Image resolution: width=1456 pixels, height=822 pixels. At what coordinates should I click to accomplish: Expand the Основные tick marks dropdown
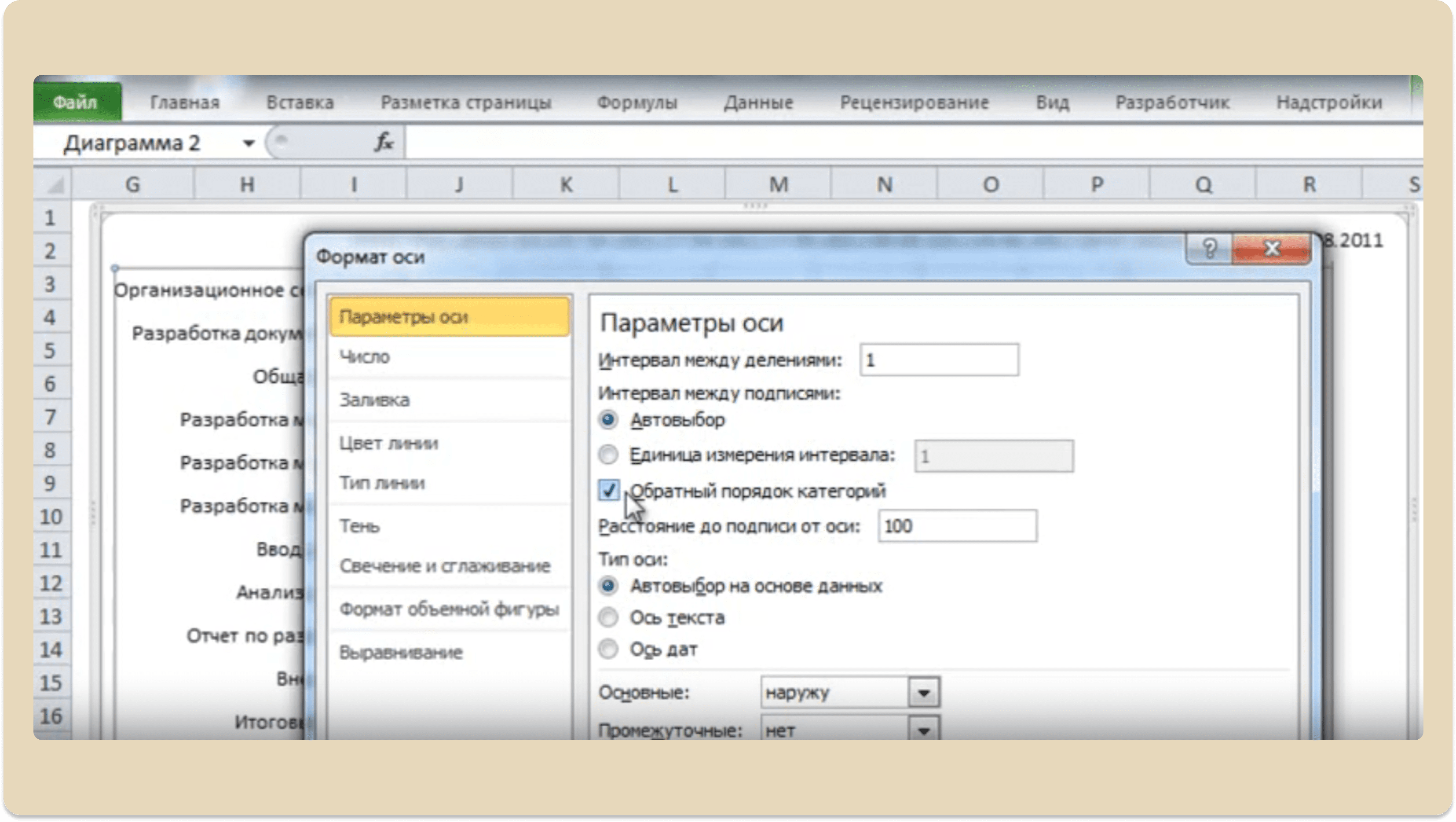(x=924, y=693)
